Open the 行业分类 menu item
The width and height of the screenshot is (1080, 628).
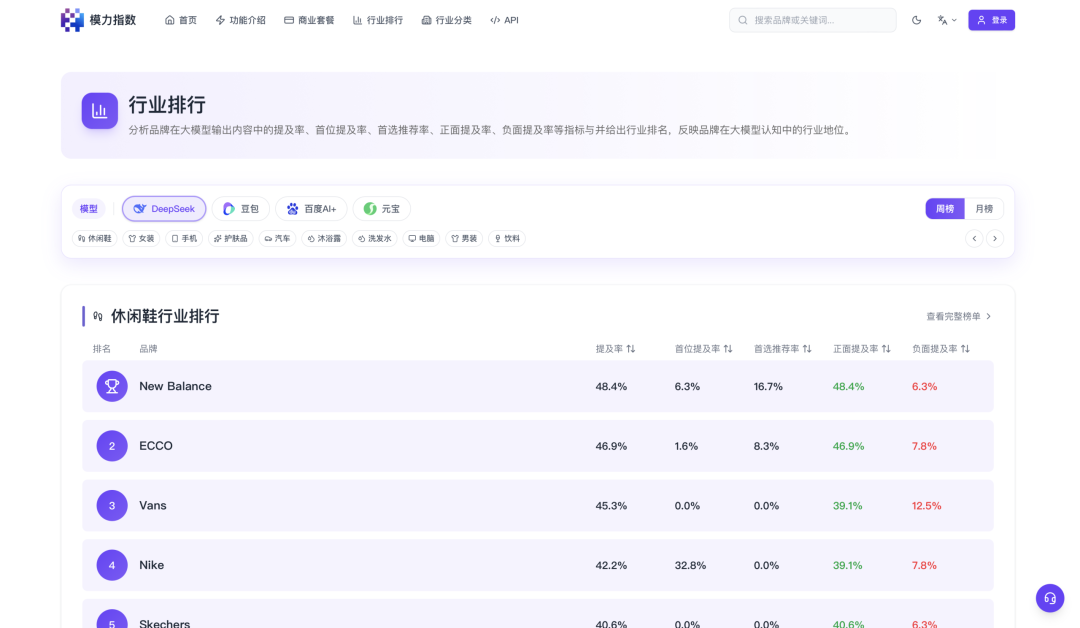[446, 21]
